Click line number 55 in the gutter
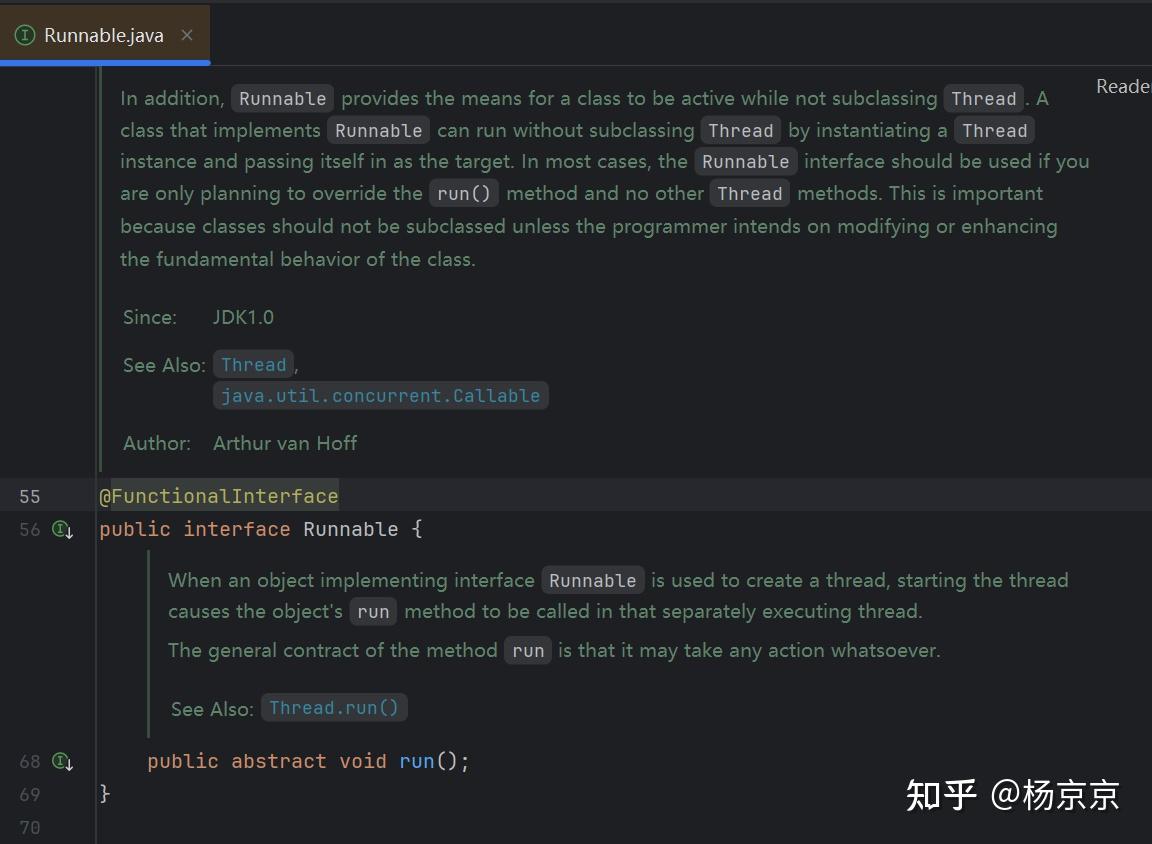 [x=30, y=496]
